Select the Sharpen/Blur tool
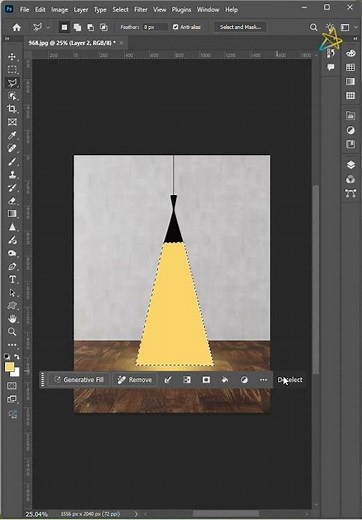The height and width of the screenshot is (520, 362). click(x=12, y=227)
